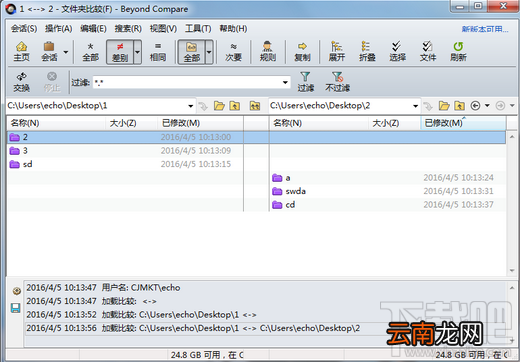Open the 差别 differences dropdown arrow

coord(137,52)
